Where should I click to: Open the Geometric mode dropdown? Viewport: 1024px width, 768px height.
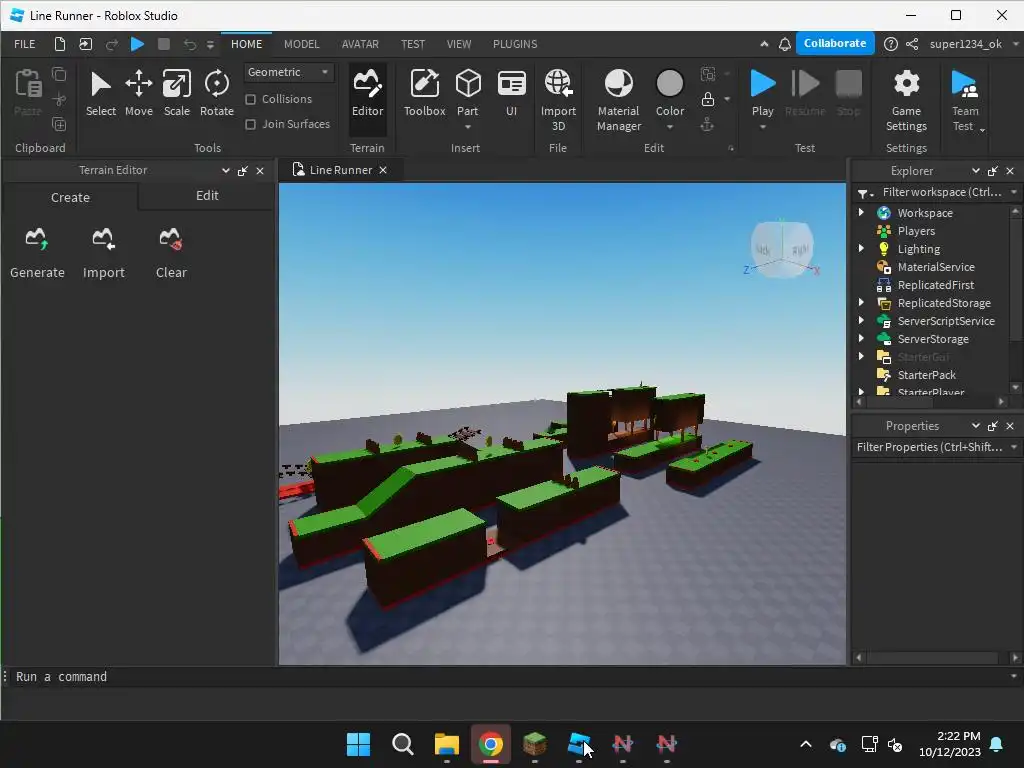(289, 72)
